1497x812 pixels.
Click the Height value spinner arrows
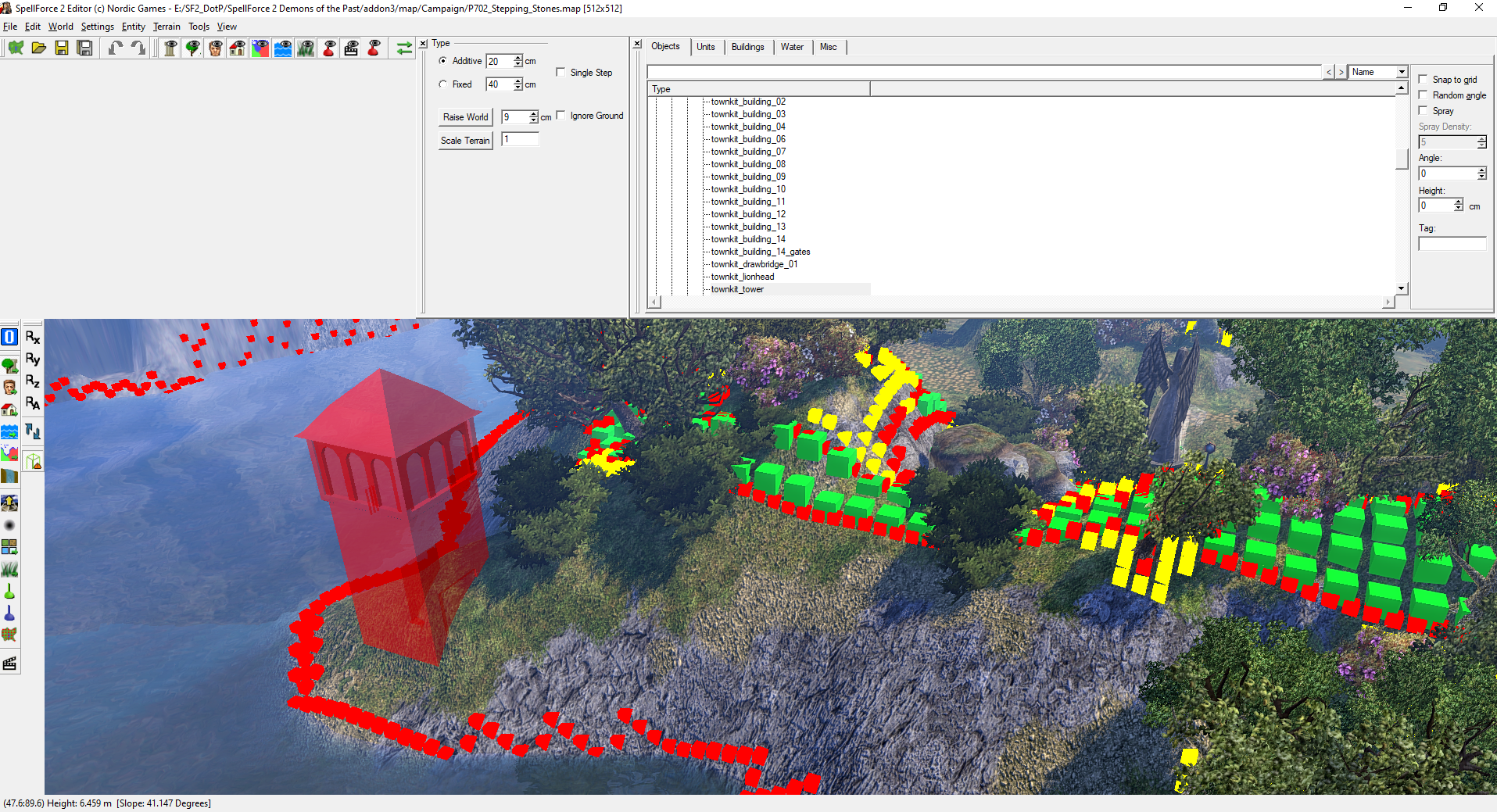tap(1458, 205)
